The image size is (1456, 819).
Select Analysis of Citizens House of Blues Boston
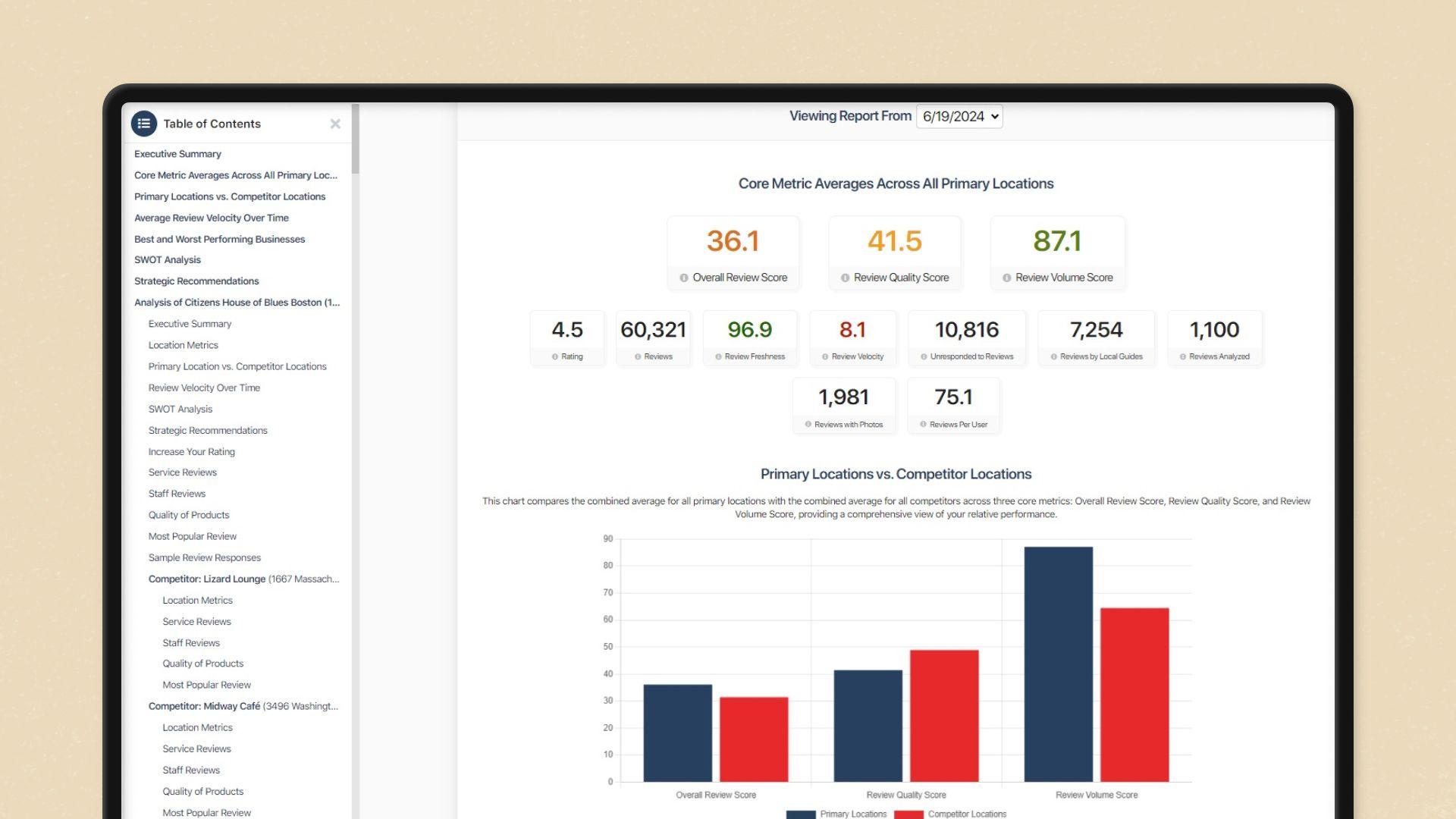pyautogui.click(x=237, y=303)
